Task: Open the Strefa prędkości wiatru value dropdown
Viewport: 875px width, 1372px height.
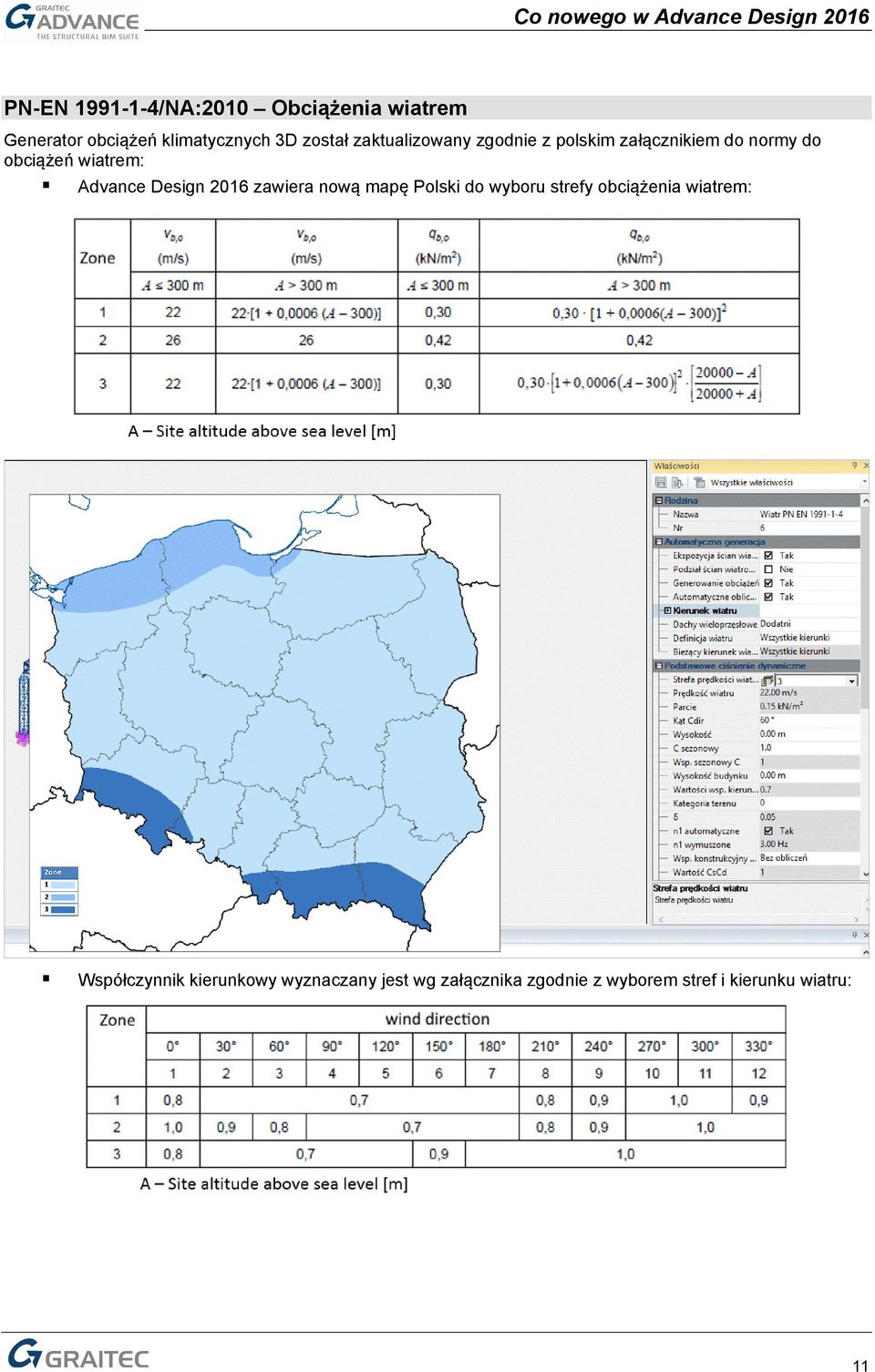Action: coord(852,681)
